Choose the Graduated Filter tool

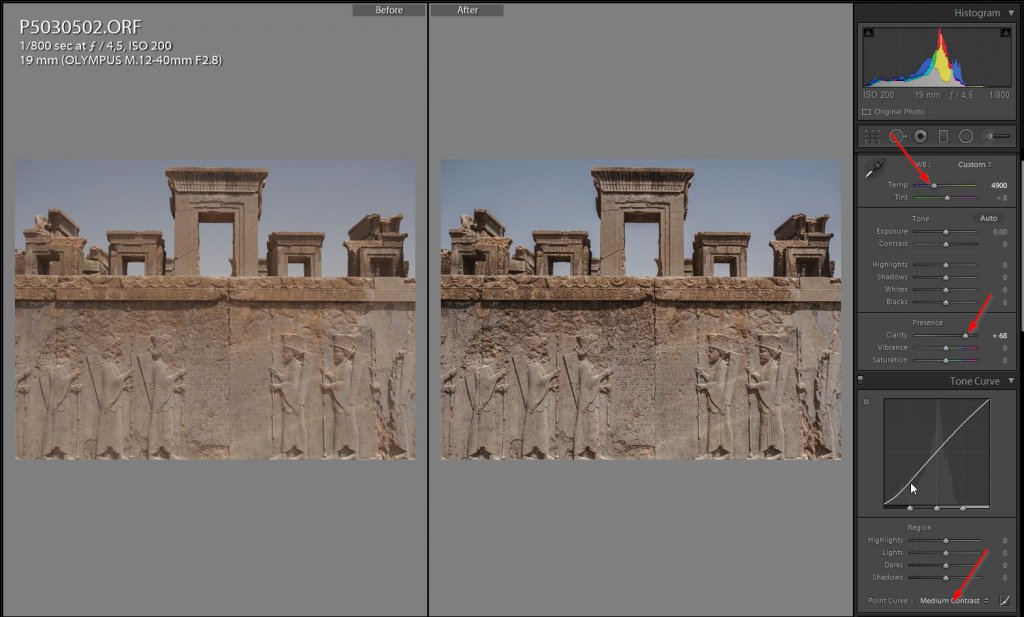pos(943,136)
